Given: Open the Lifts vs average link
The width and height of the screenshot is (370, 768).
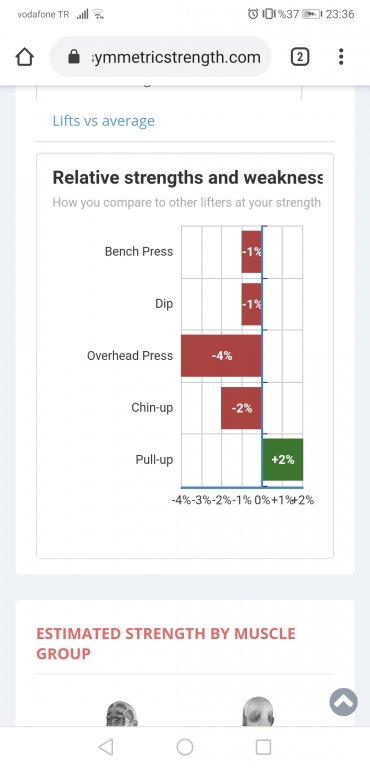Looking at the screenshot, I should pos(103,121).
